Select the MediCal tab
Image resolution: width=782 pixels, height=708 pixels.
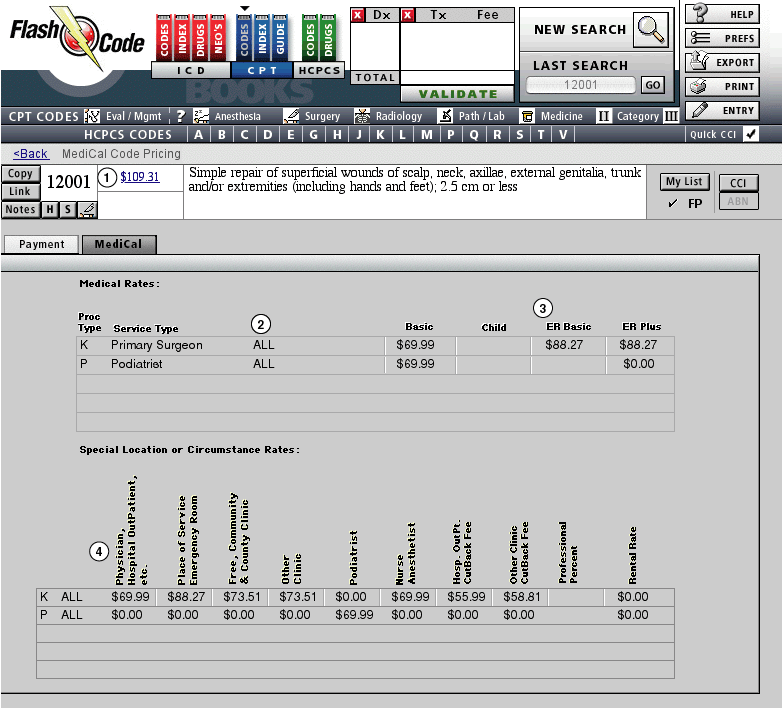point(119,244)
